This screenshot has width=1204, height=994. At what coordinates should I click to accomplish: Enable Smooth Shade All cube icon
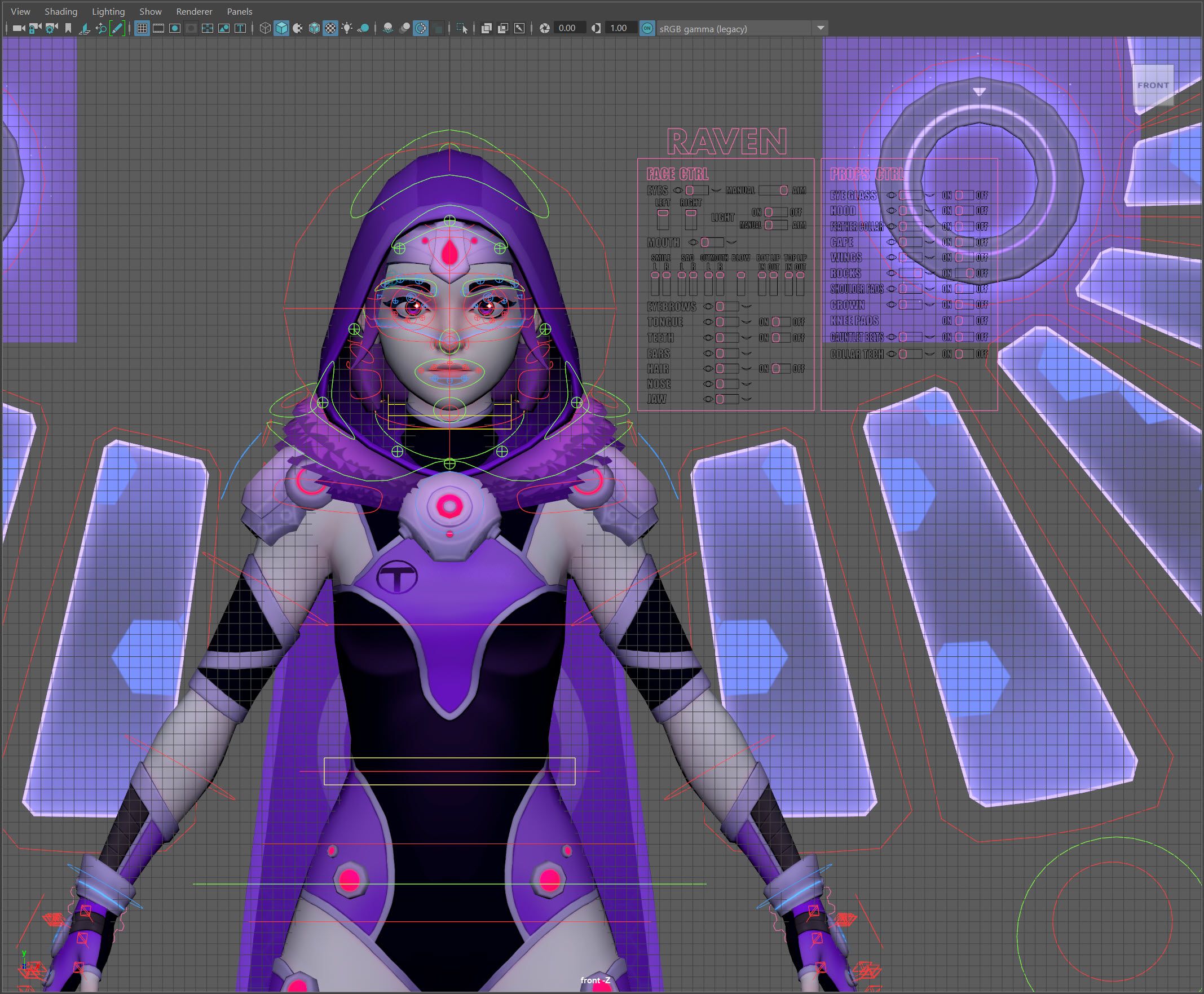(x=281, y=28)
